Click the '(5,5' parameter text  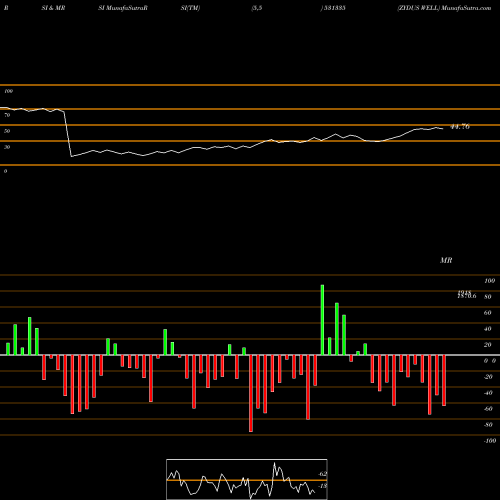pyautogui.click(x=257, y=8)
